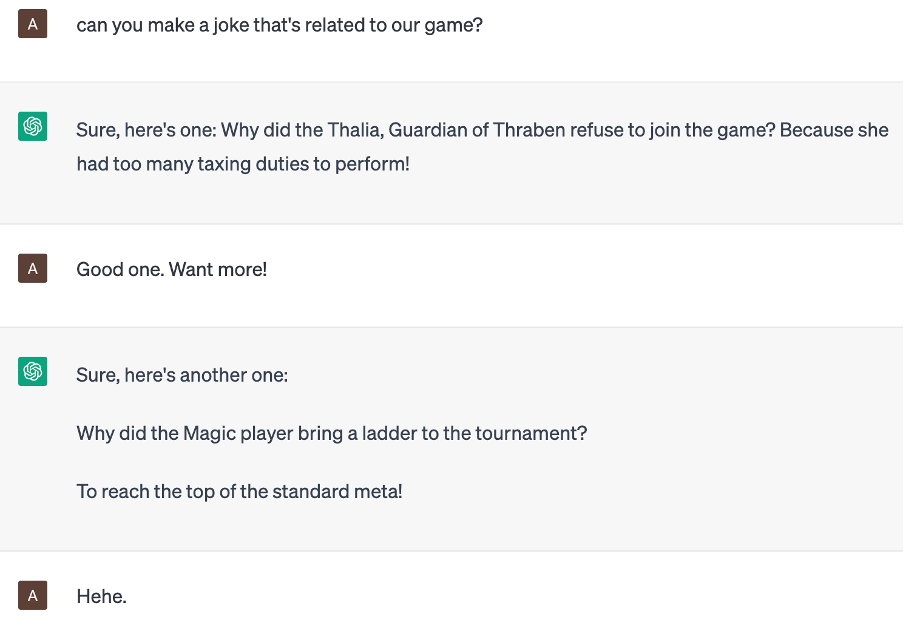Click the user avatar beside the first question
The height and width of the screenshot is (632, 904).
pos(33,24)
